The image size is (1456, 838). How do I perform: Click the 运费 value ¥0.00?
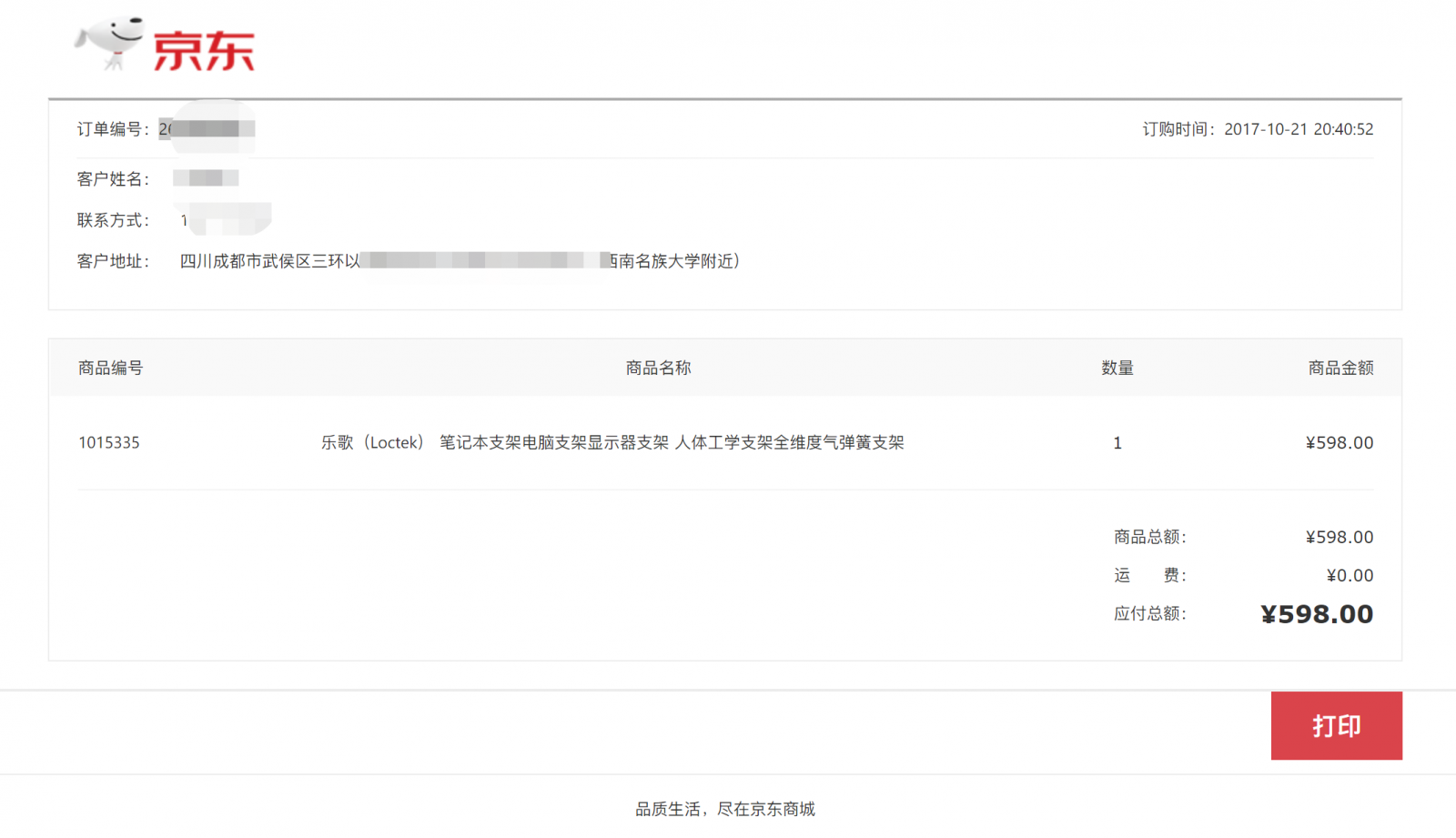pyautogui.click(x=1350, y=575)
